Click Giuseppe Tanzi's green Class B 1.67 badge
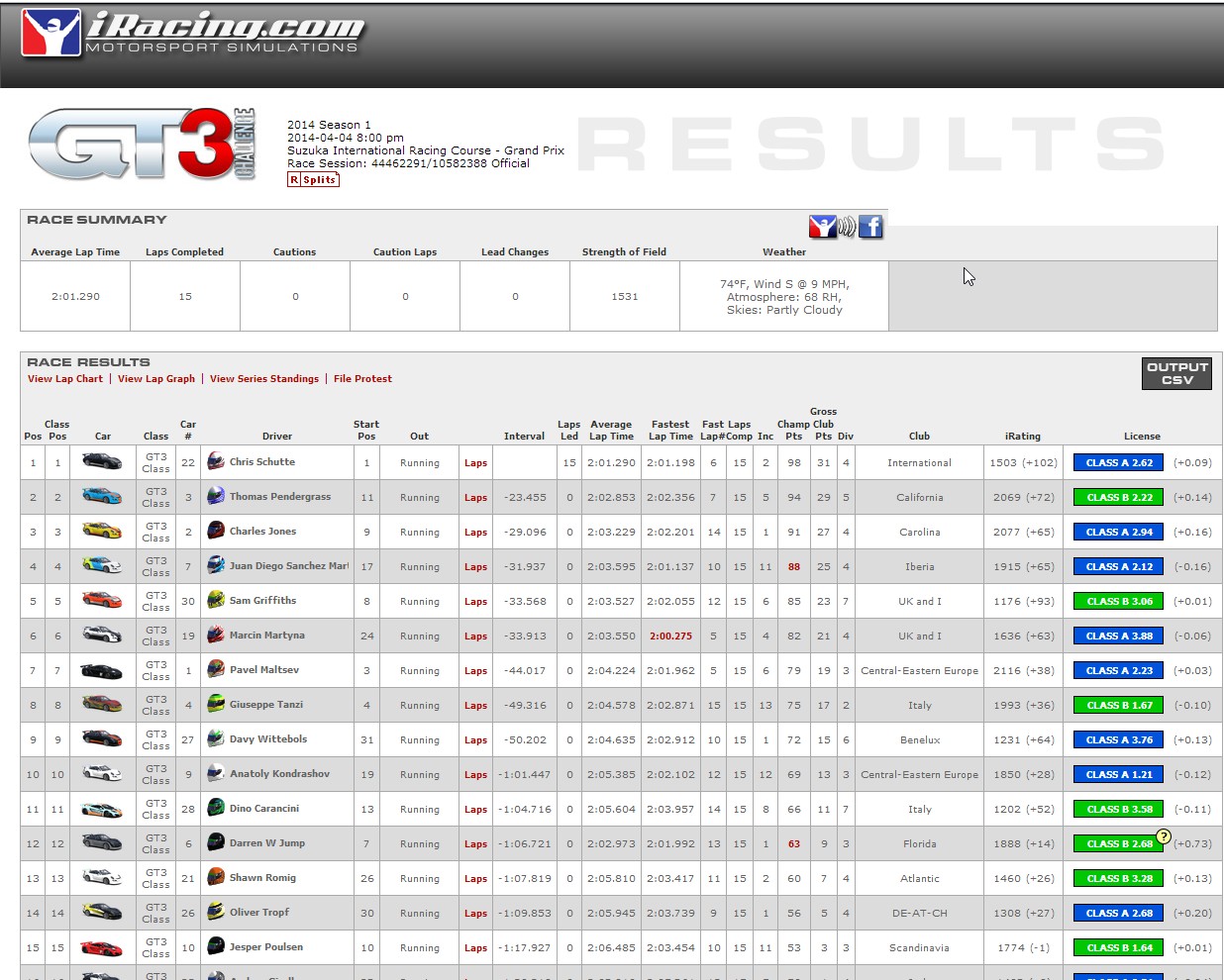The image size is (1224, 980). 1119,705
